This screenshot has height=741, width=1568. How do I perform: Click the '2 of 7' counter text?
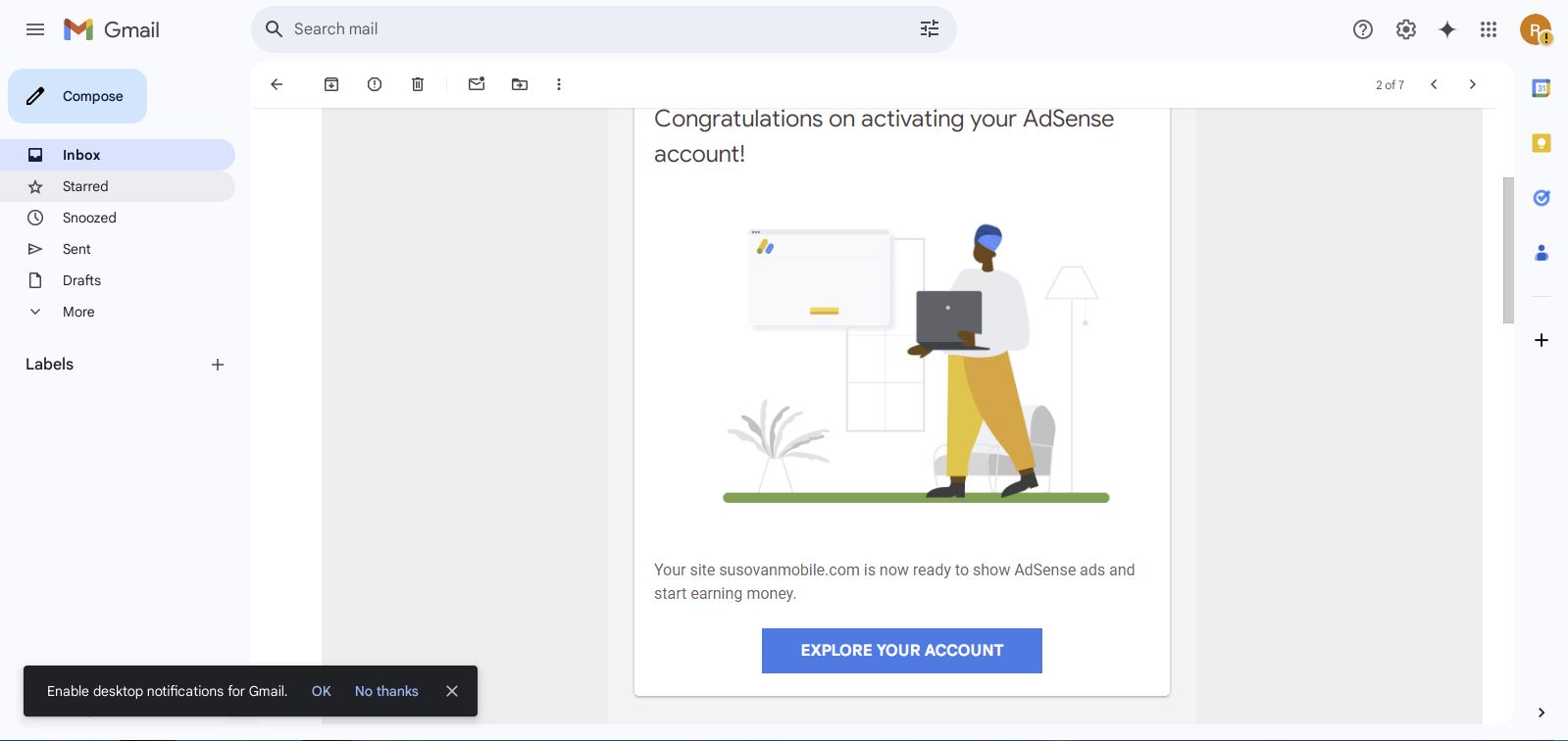1390,85
